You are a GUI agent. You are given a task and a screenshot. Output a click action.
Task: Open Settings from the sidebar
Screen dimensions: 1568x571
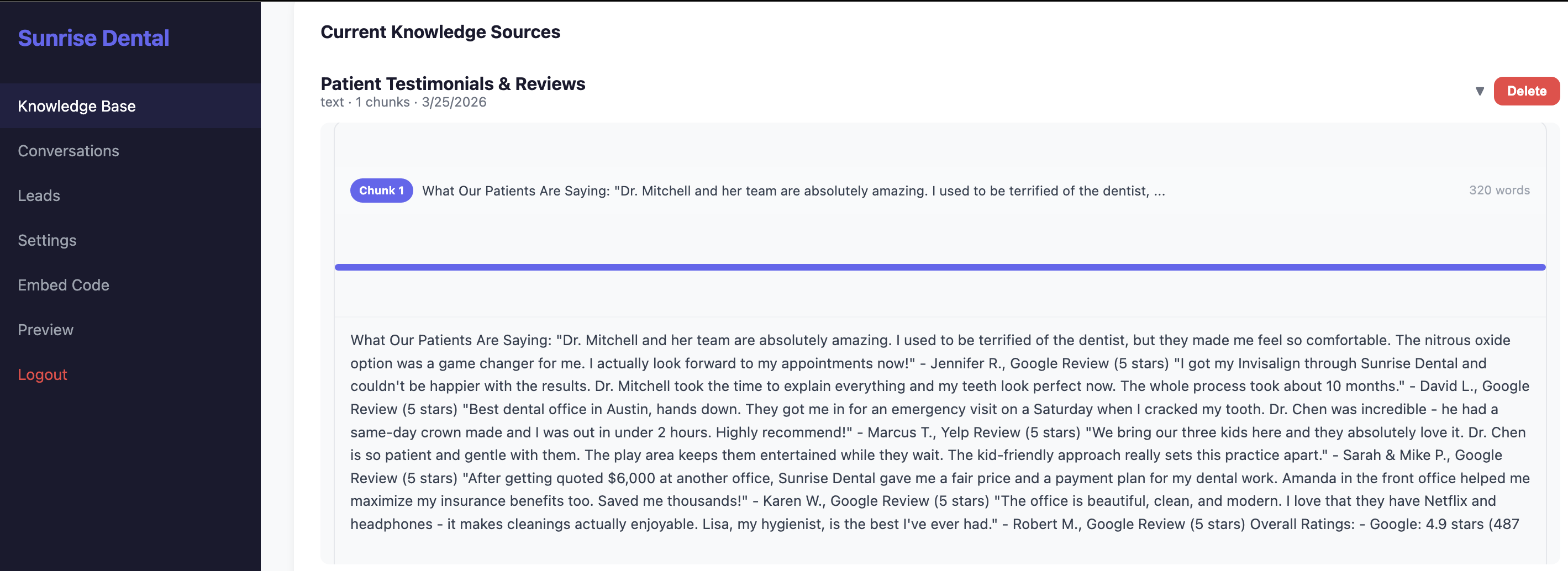point(47,240)
